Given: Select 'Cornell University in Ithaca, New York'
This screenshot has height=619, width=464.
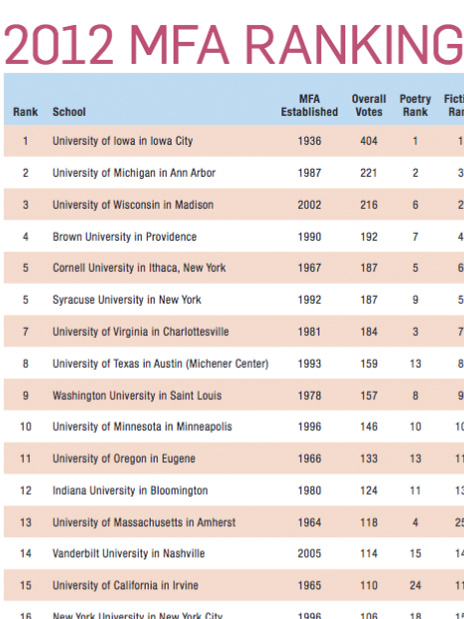Looking at the screenshot, I should click(139, 268).
